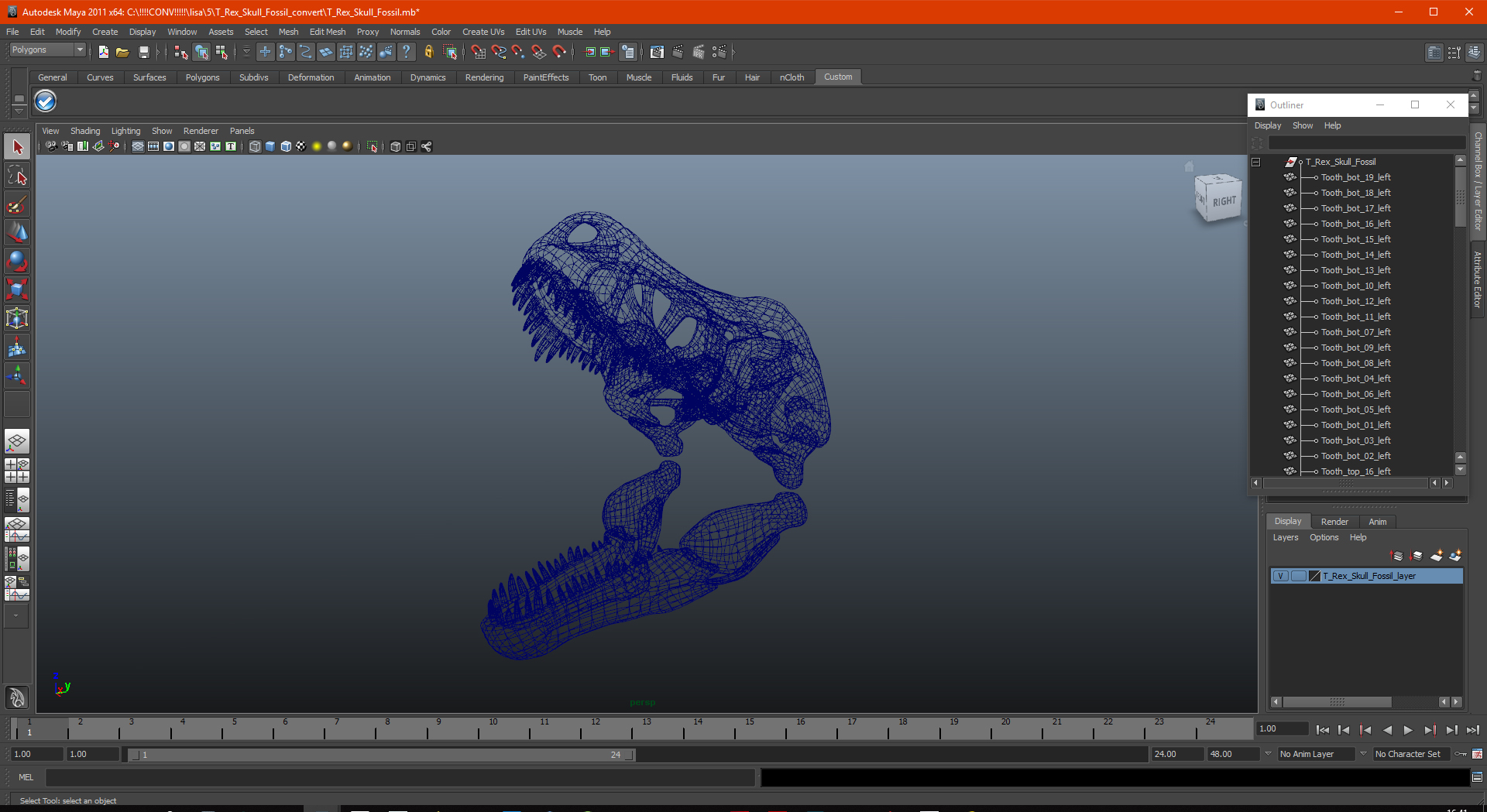
Task: Click the Open Scene folder icon
Action: click(x=122, y=52)
